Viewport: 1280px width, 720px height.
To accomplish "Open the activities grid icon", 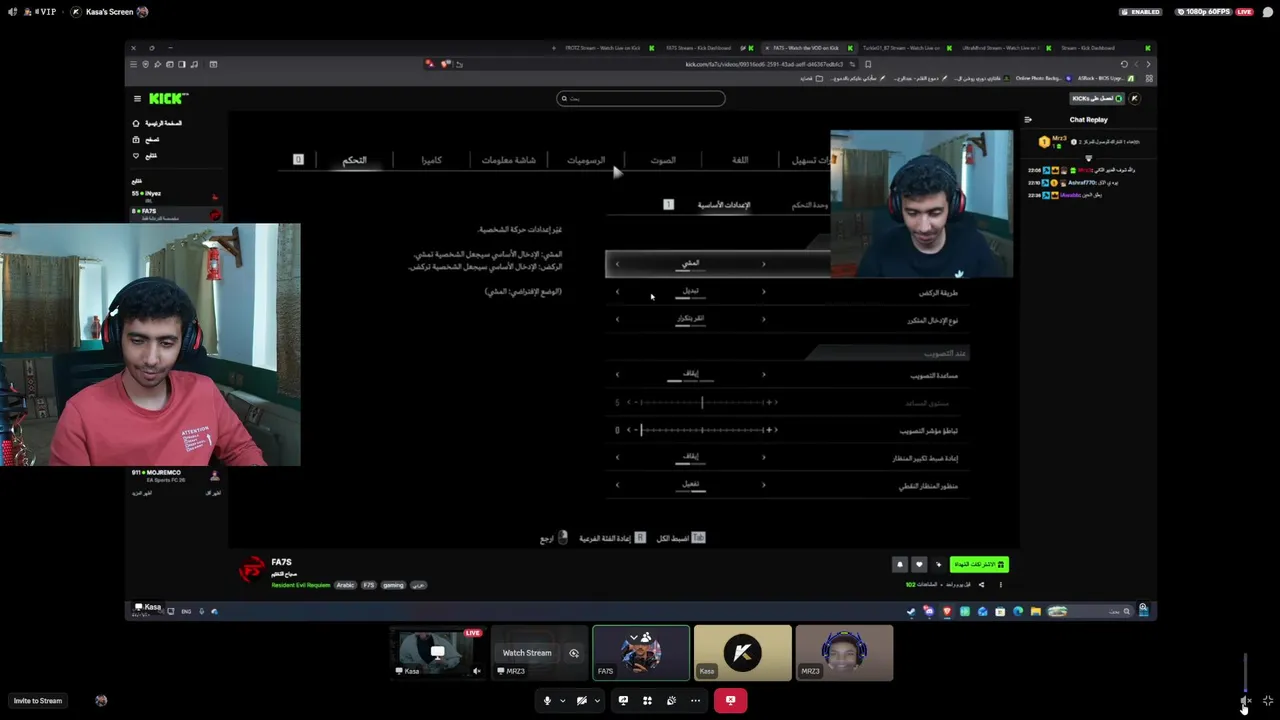I will pyautogui.click(x=647, y=700).
